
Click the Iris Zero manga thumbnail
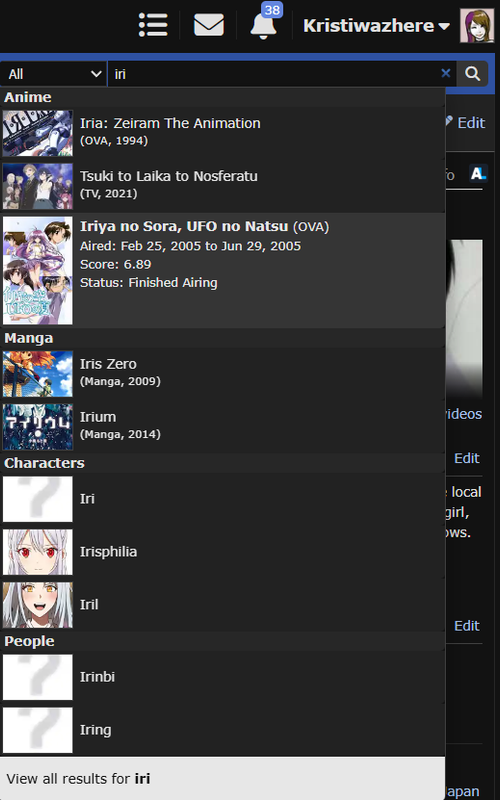[38, 374]
